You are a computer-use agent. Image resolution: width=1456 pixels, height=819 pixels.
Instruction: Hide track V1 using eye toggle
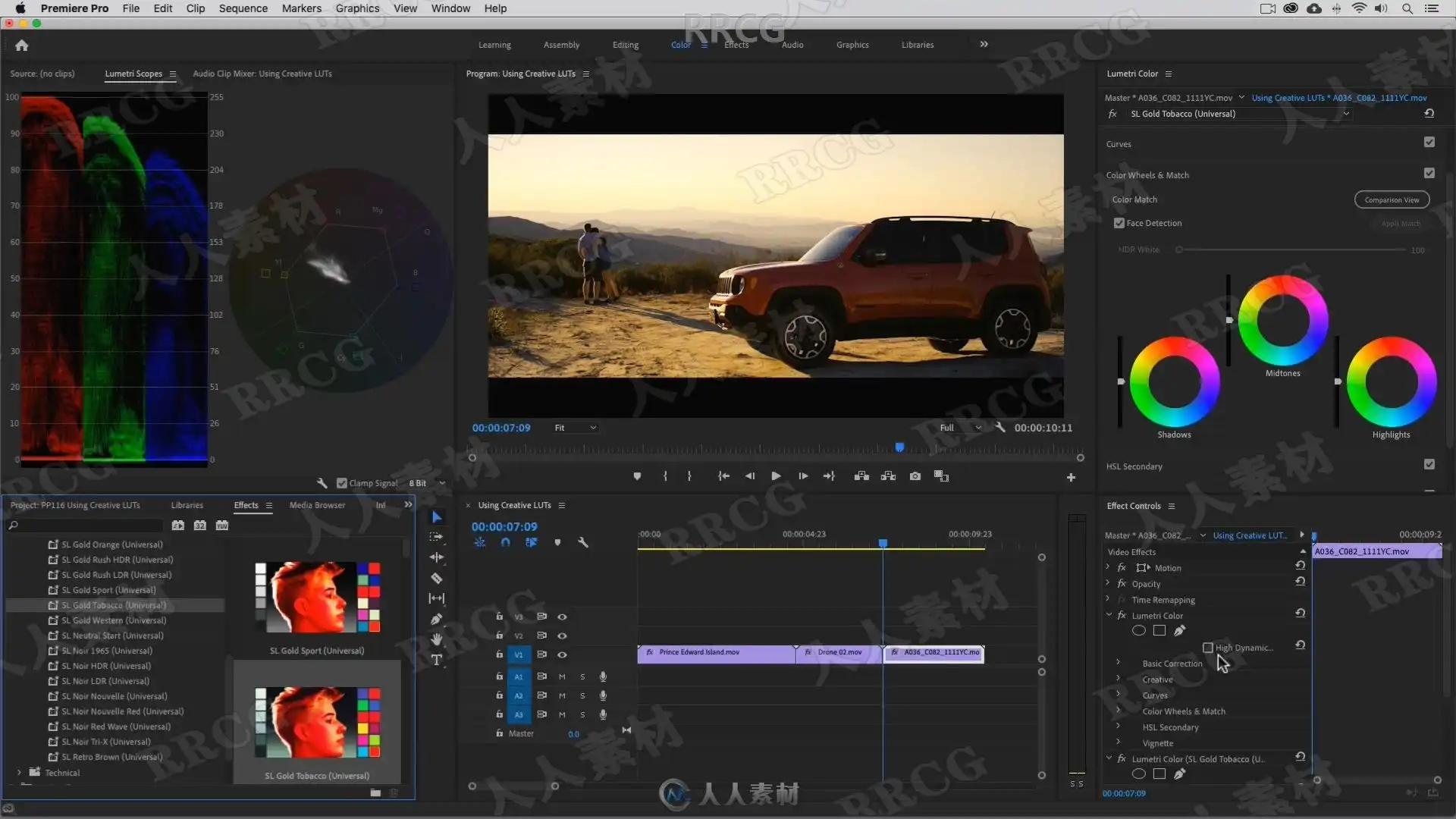[562, 654]
